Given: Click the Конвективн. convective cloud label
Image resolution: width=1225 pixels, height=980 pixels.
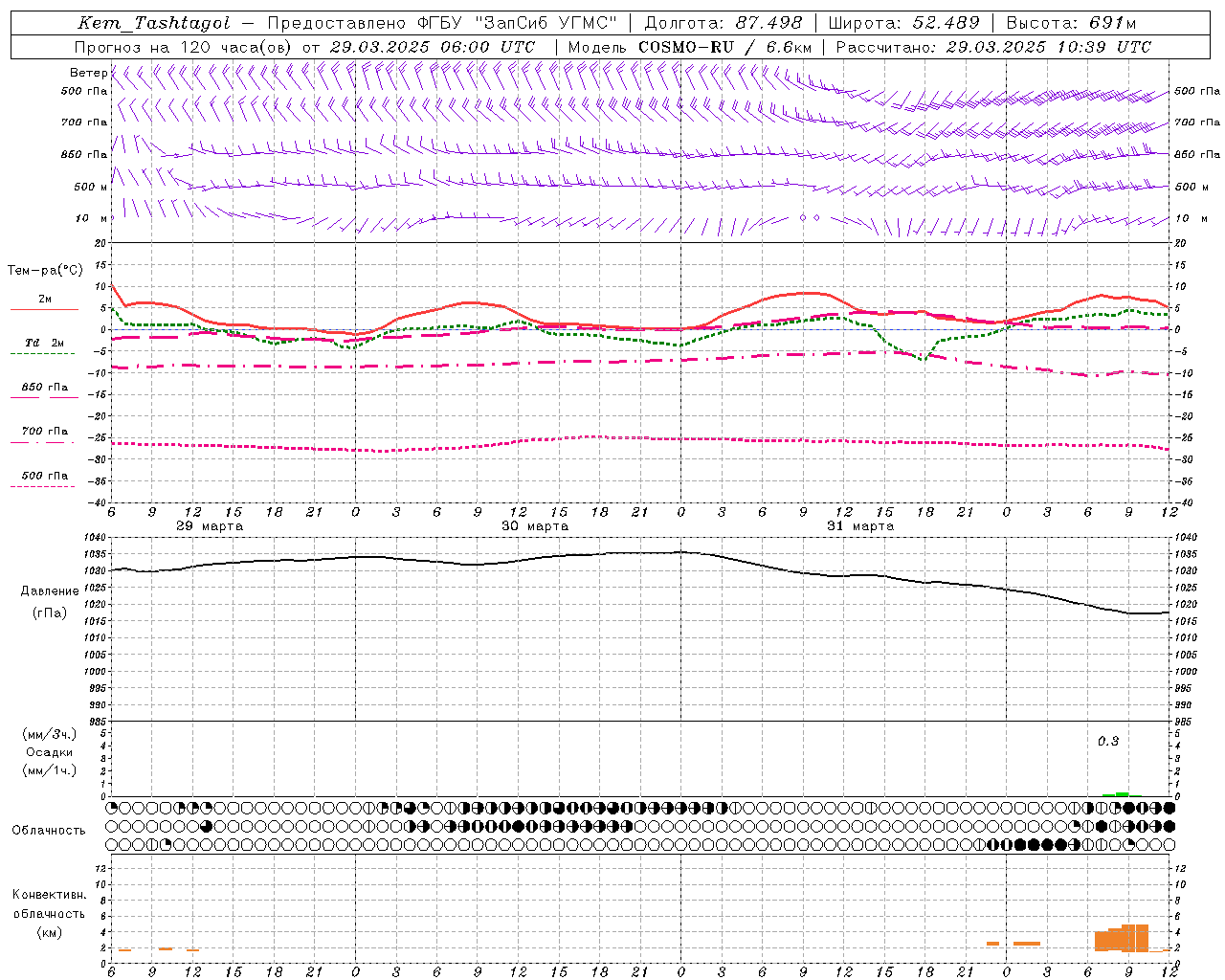Looking at the screenshot, I should click(50, 895).
